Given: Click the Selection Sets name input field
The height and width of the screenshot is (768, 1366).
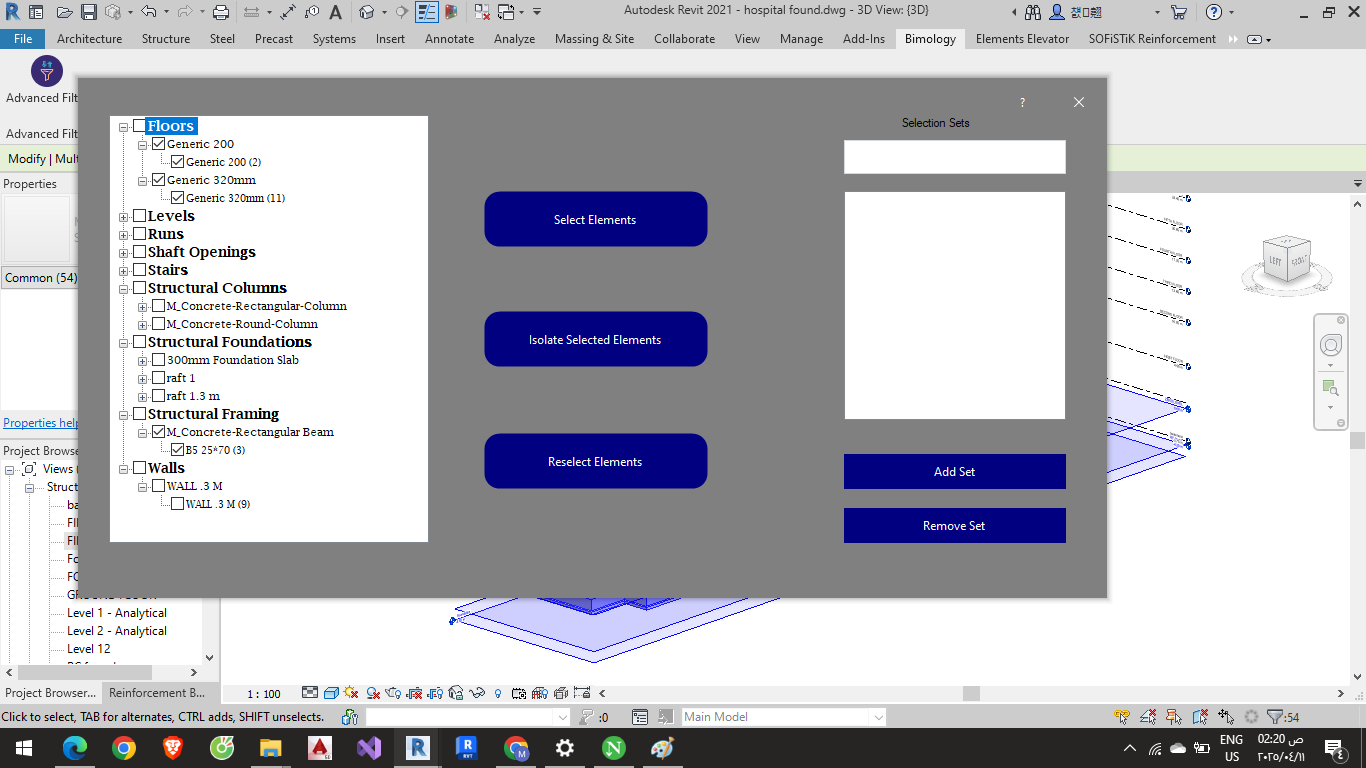Looking at the screenshot, I should (x=954, y=157).
